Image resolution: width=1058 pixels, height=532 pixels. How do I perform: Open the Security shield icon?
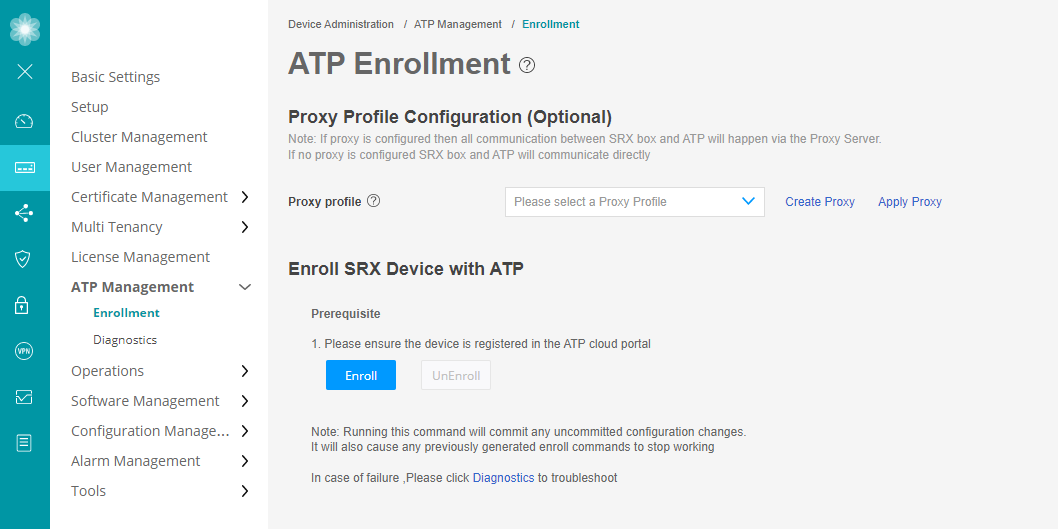coord(25,259)
